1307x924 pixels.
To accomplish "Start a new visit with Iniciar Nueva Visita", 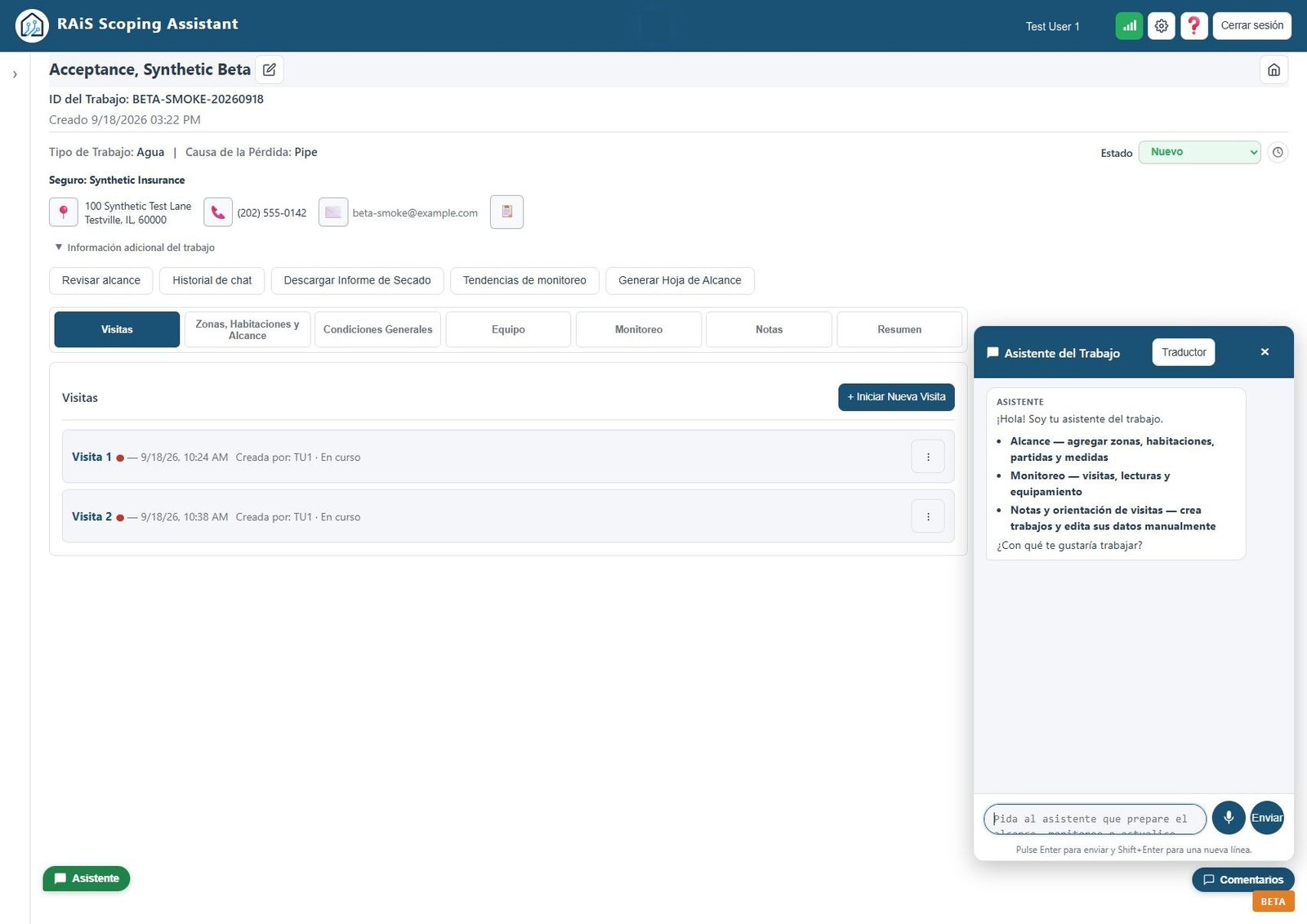I will pyautogui.click(x=896, y=397).
